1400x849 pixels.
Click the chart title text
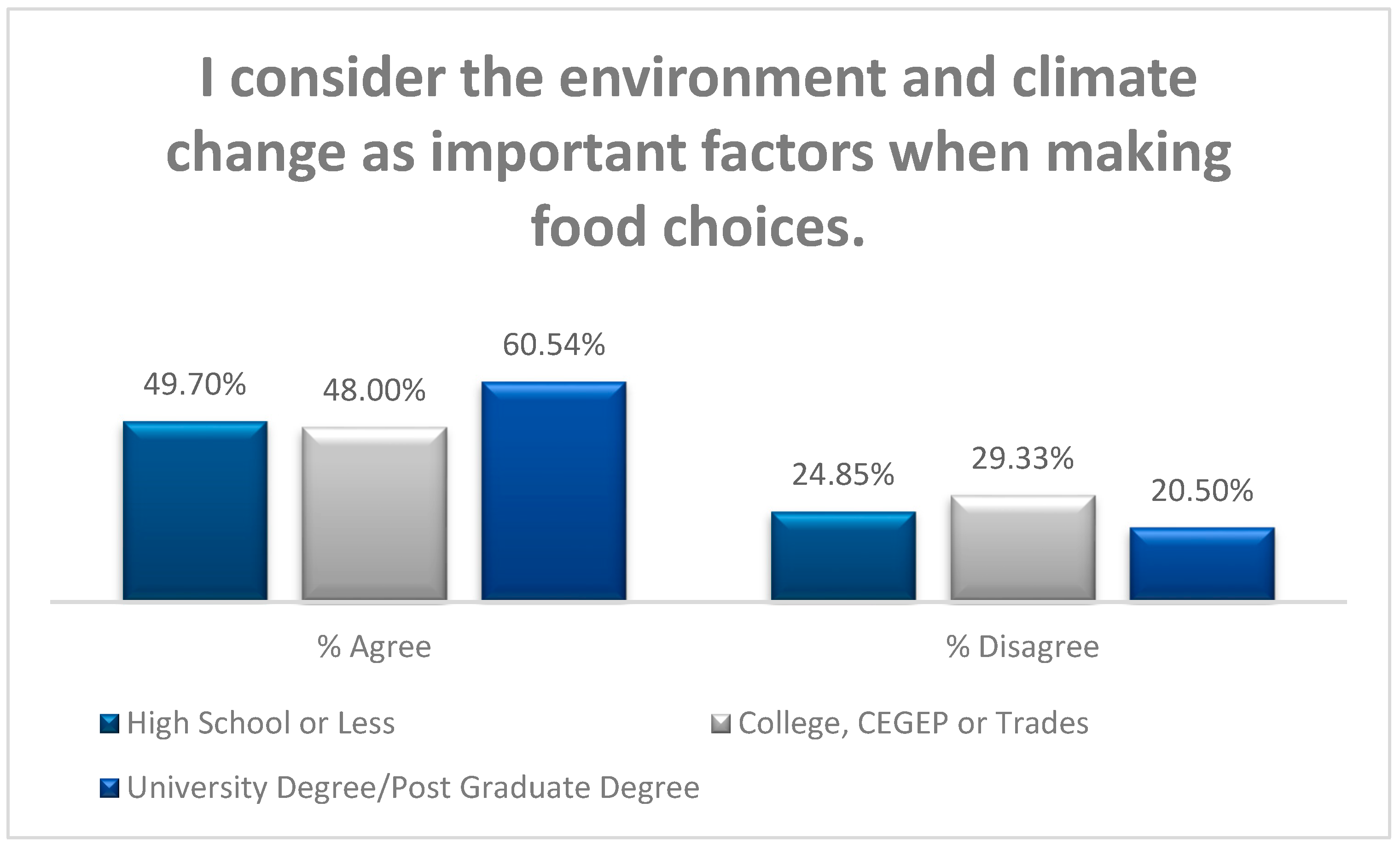coord(698,152)
